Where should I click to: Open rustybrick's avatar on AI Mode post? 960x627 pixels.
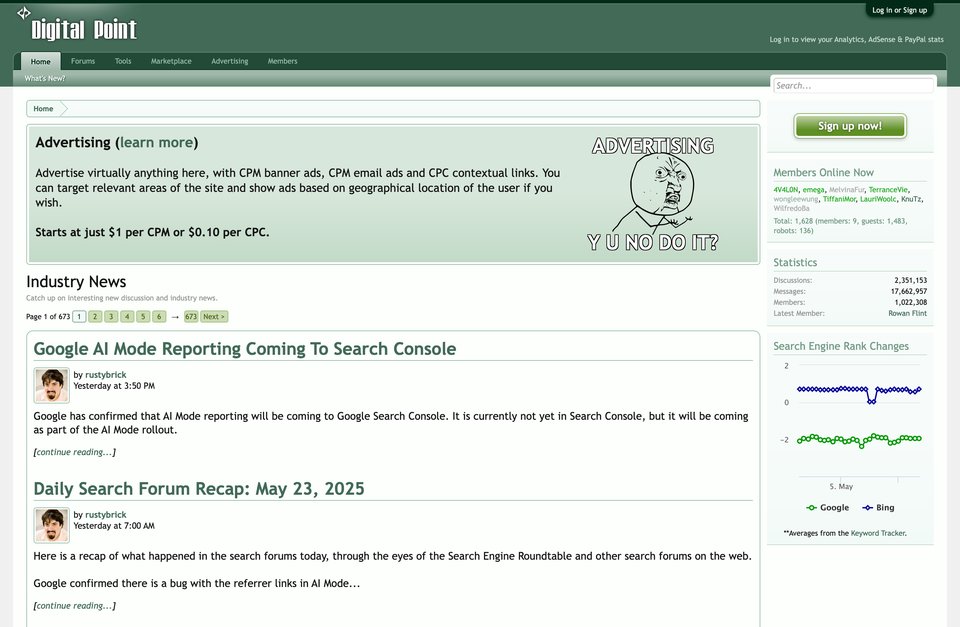pos(51,385)
